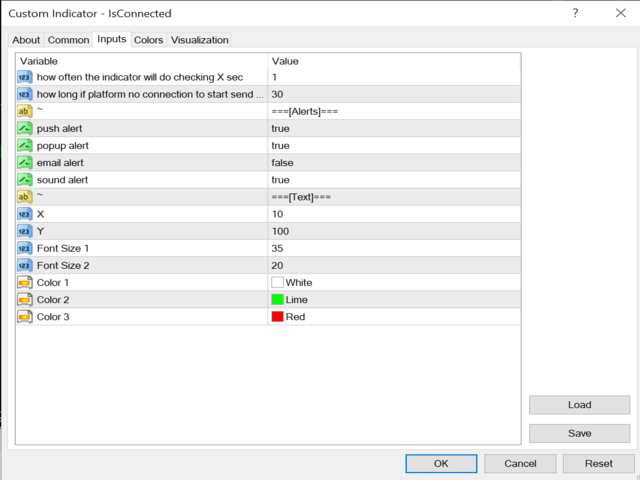Click the value 30 for no connection duration
This screenshot has width=640, height=480.
coord(277,94)
